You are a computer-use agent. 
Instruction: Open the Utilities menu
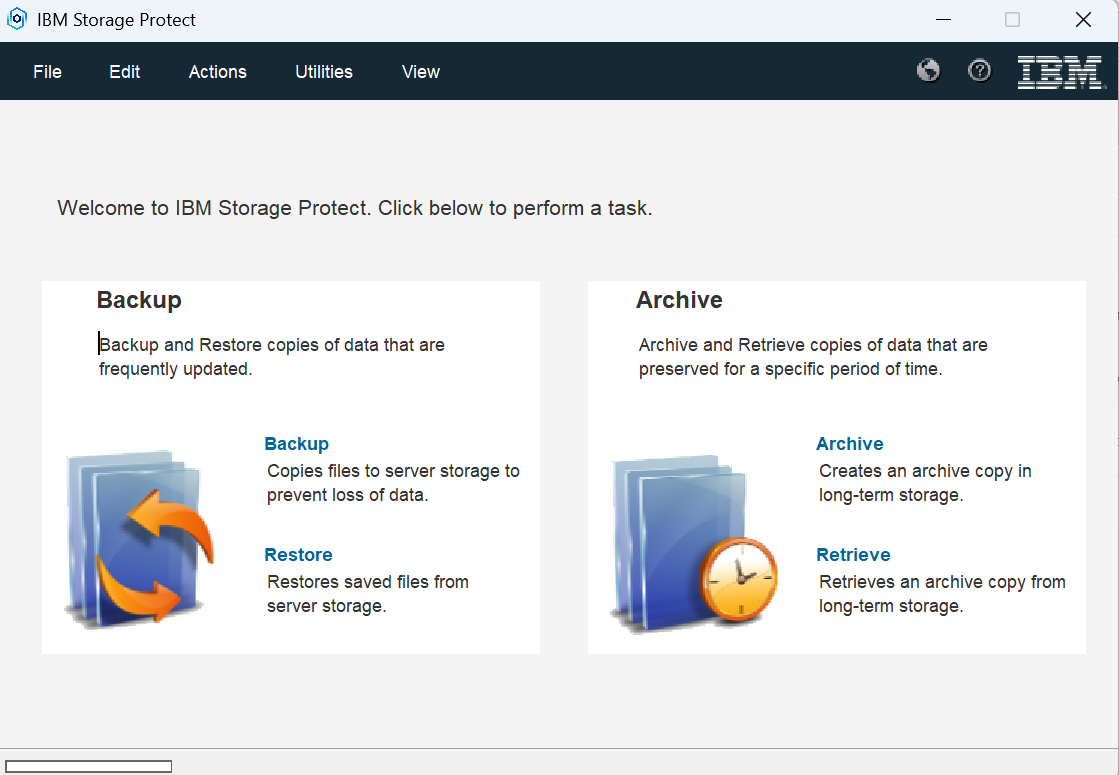coord(324,72)
